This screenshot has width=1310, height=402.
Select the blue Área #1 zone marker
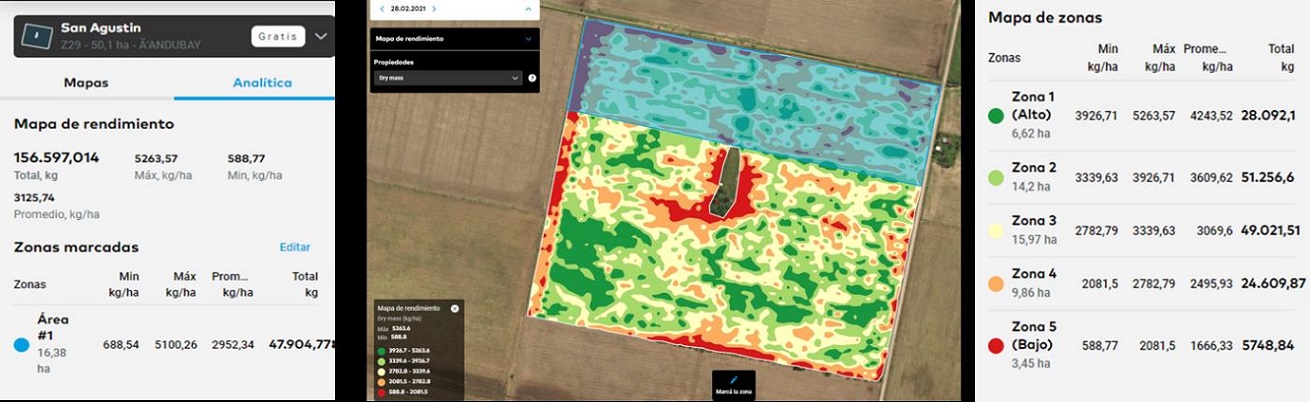tap(22, 345)
